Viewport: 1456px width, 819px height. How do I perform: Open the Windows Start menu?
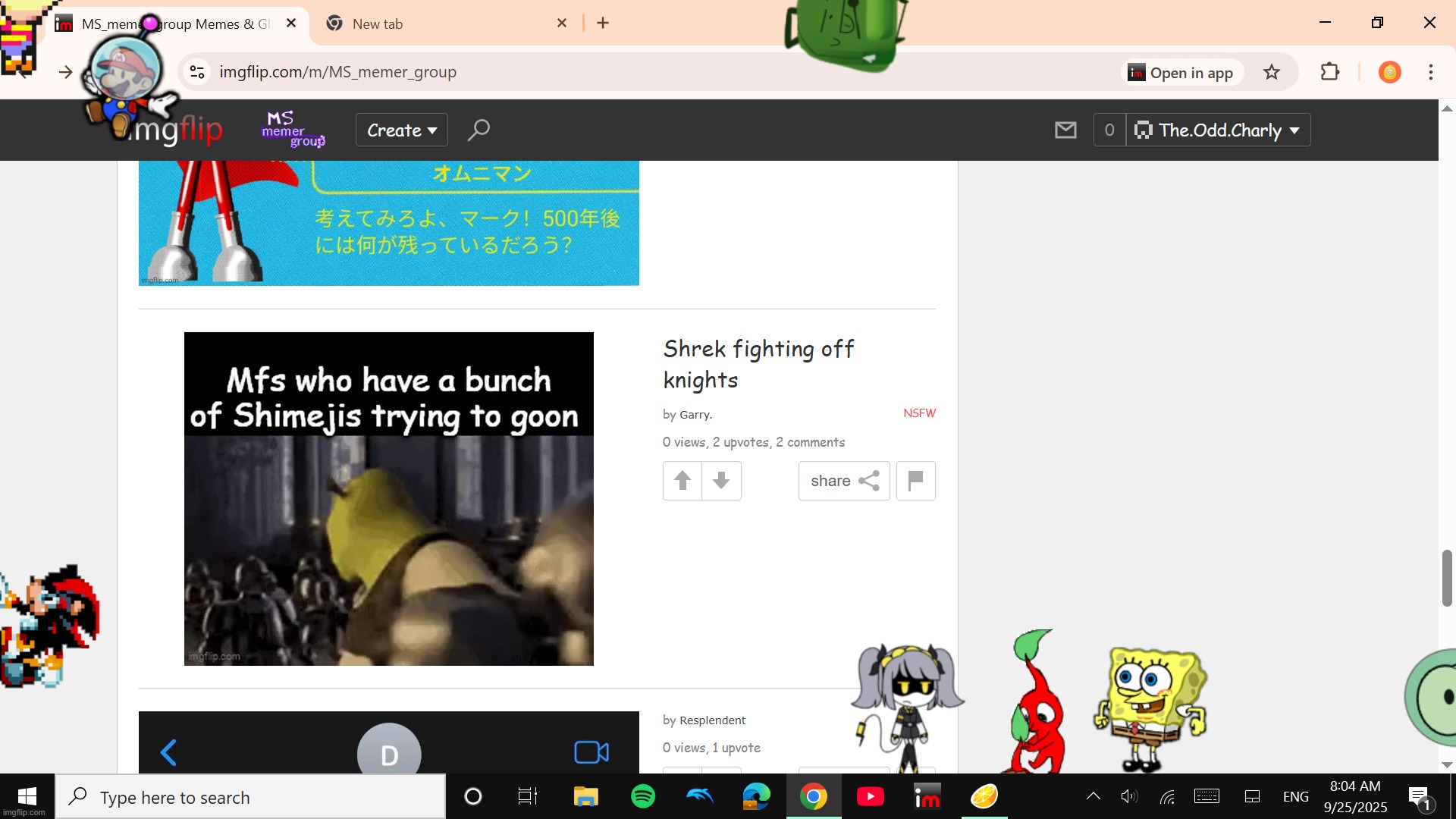[27, 796]
